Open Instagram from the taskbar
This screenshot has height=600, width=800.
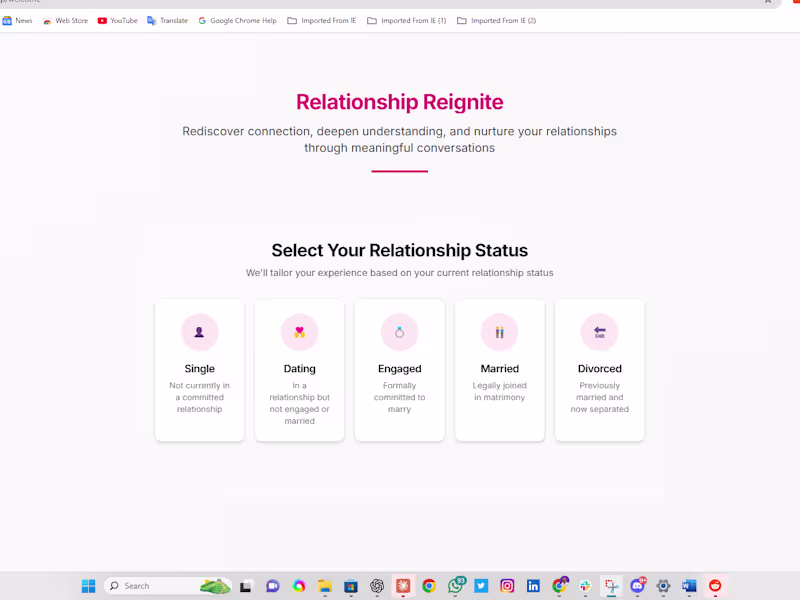click(507, 586)
